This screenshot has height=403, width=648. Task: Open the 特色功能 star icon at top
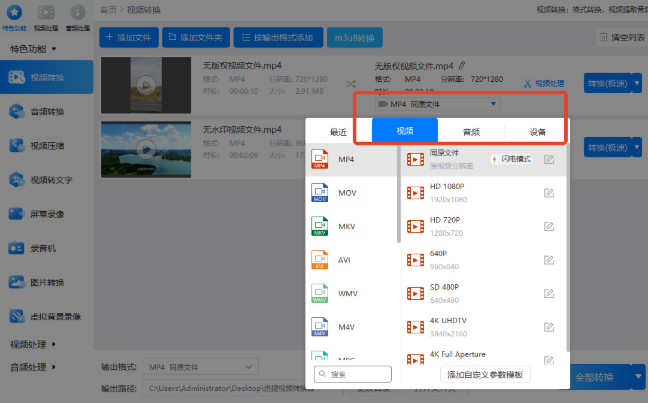14,12
